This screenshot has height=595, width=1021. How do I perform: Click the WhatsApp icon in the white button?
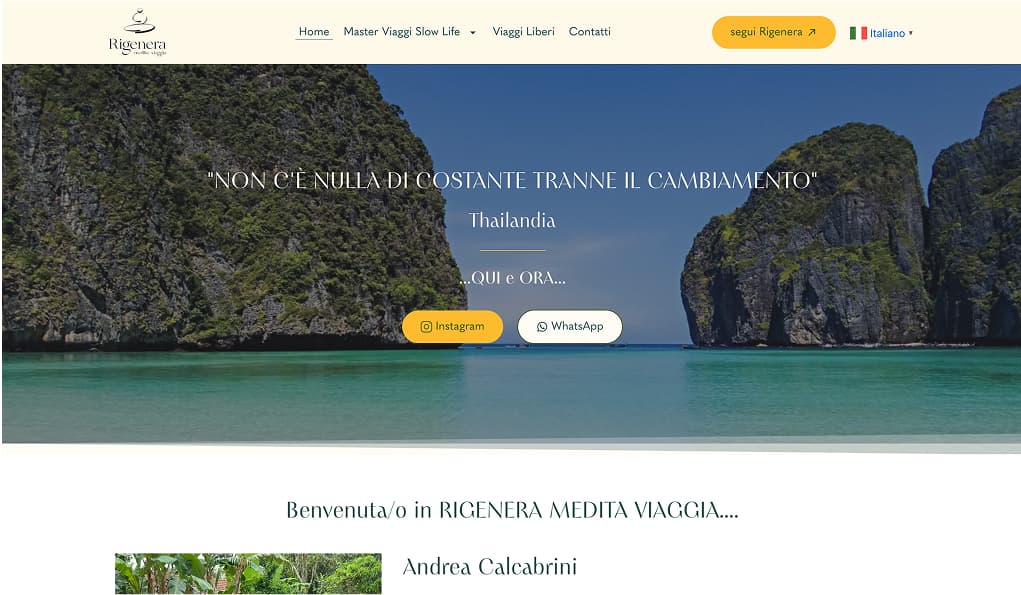tap(542, 327)
